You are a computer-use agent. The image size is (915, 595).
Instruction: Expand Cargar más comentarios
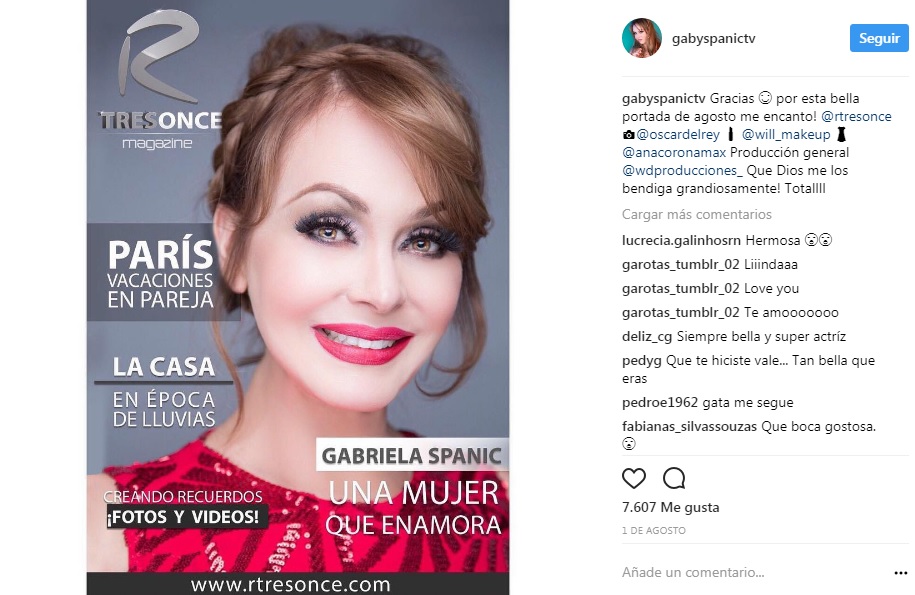pyautogui.click(x=697, y=214)
